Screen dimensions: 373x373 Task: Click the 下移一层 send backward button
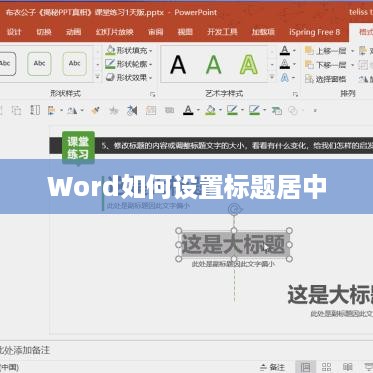(x=326, y=65)
